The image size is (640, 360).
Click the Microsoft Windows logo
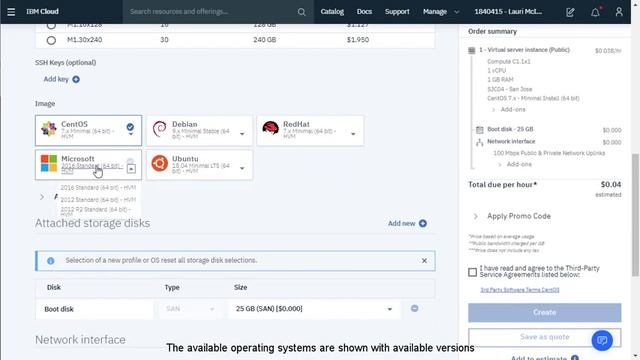49,163
